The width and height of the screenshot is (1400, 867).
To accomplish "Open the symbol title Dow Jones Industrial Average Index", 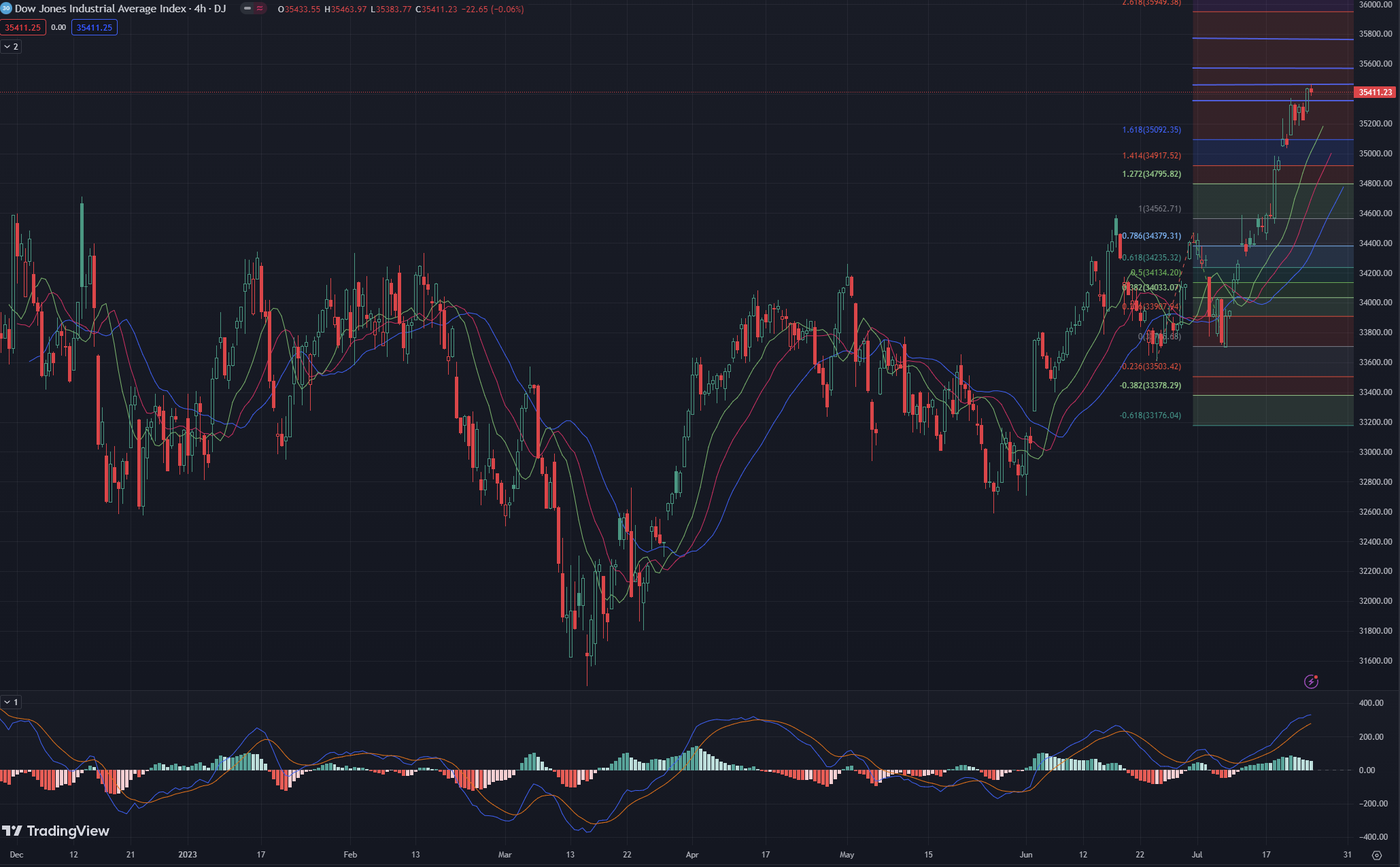I will [x=101, y=9].
